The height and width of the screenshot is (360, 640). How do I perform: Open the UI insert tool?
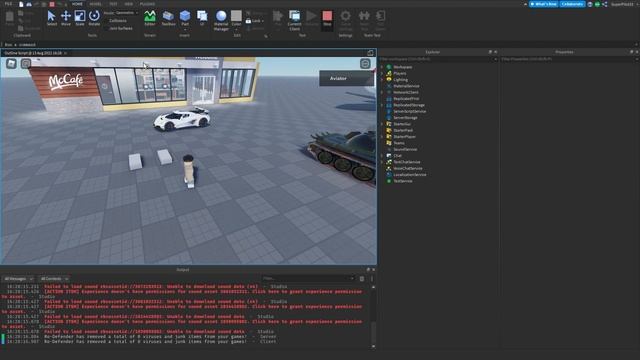coord(202,18)
